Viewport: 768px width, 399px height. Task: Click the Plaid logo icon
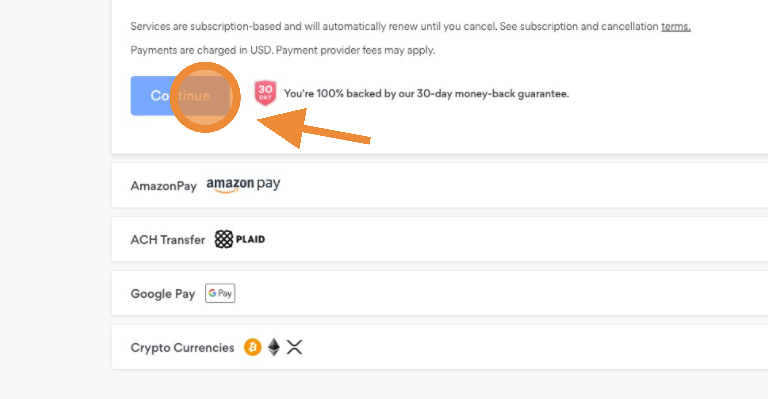(x=240, y=239)
